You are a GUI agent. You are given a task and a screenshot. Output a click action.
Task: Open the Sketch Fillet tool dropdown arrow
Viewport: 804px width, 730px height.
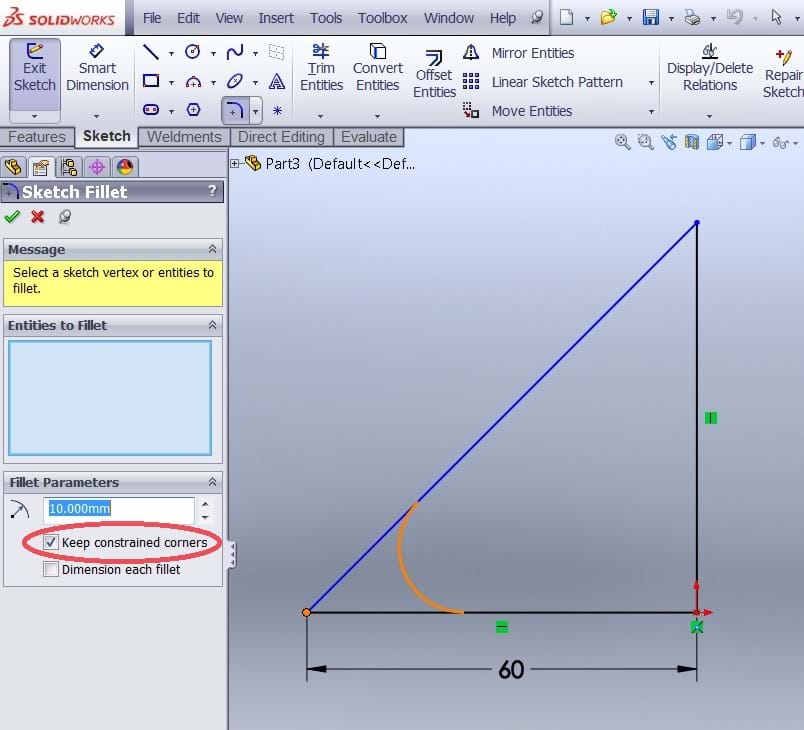coord(256,111)
